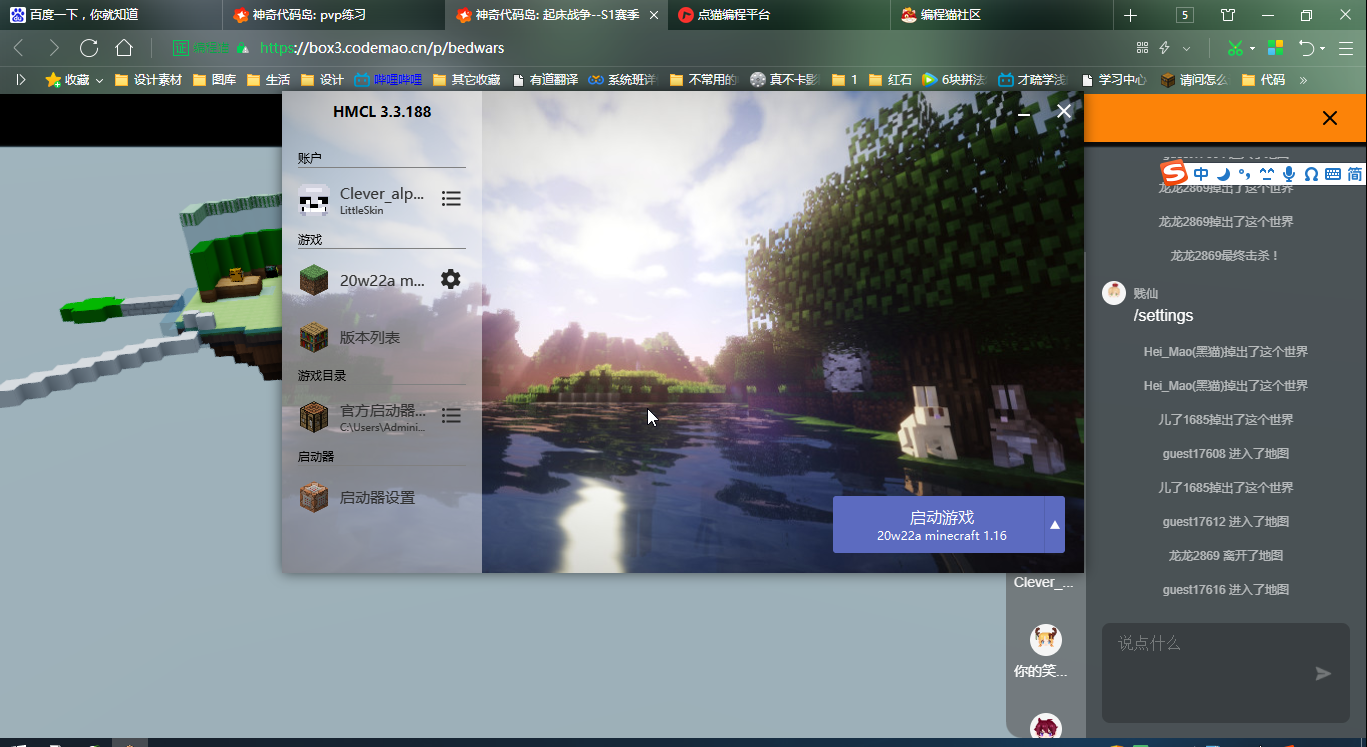Reload the current page
Viewport: 1367px width, 747px height.
[89, 48]
